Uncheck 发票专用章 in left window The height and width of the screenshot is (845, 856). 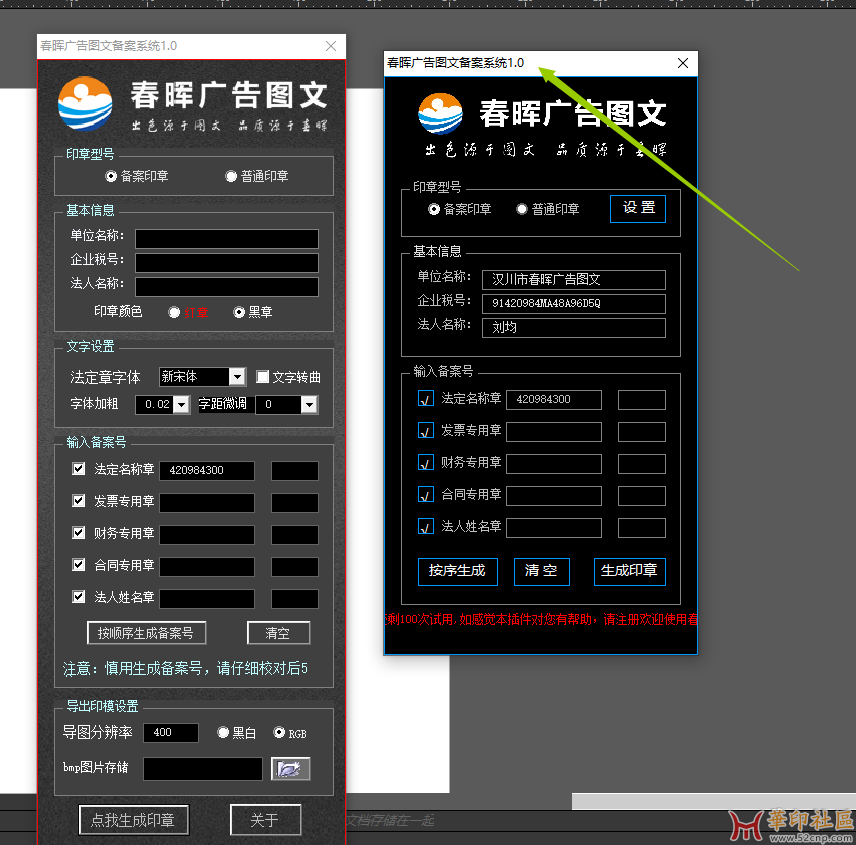tap(79, 501)
